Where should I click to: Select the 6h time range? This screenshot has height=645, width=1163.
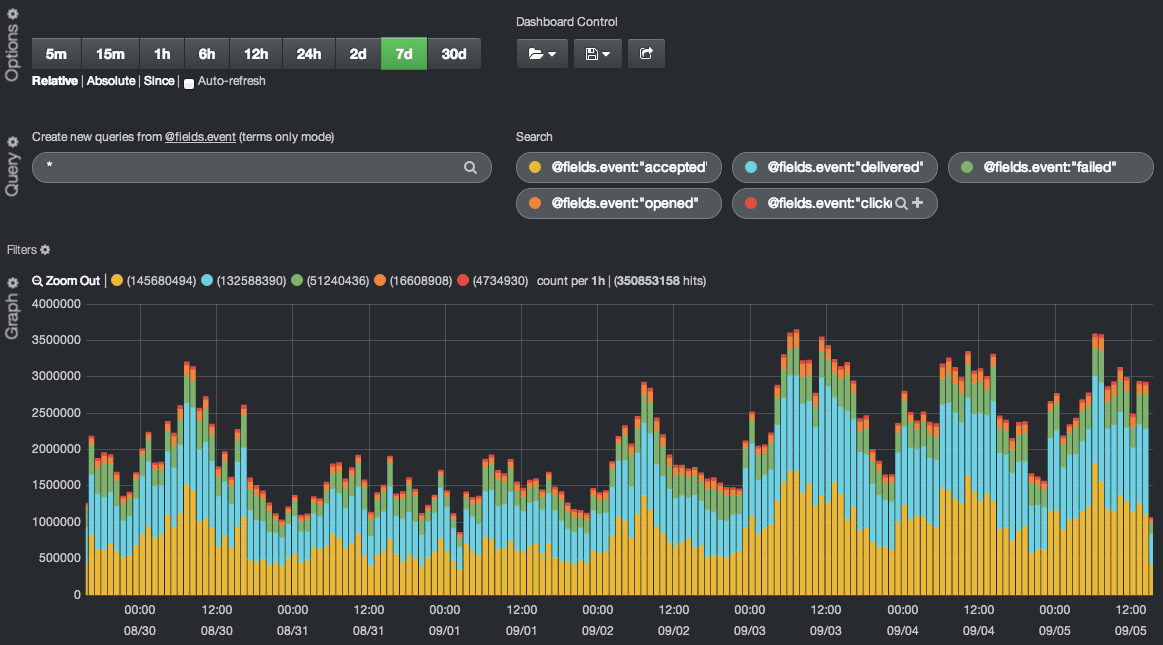pos(207,53)
